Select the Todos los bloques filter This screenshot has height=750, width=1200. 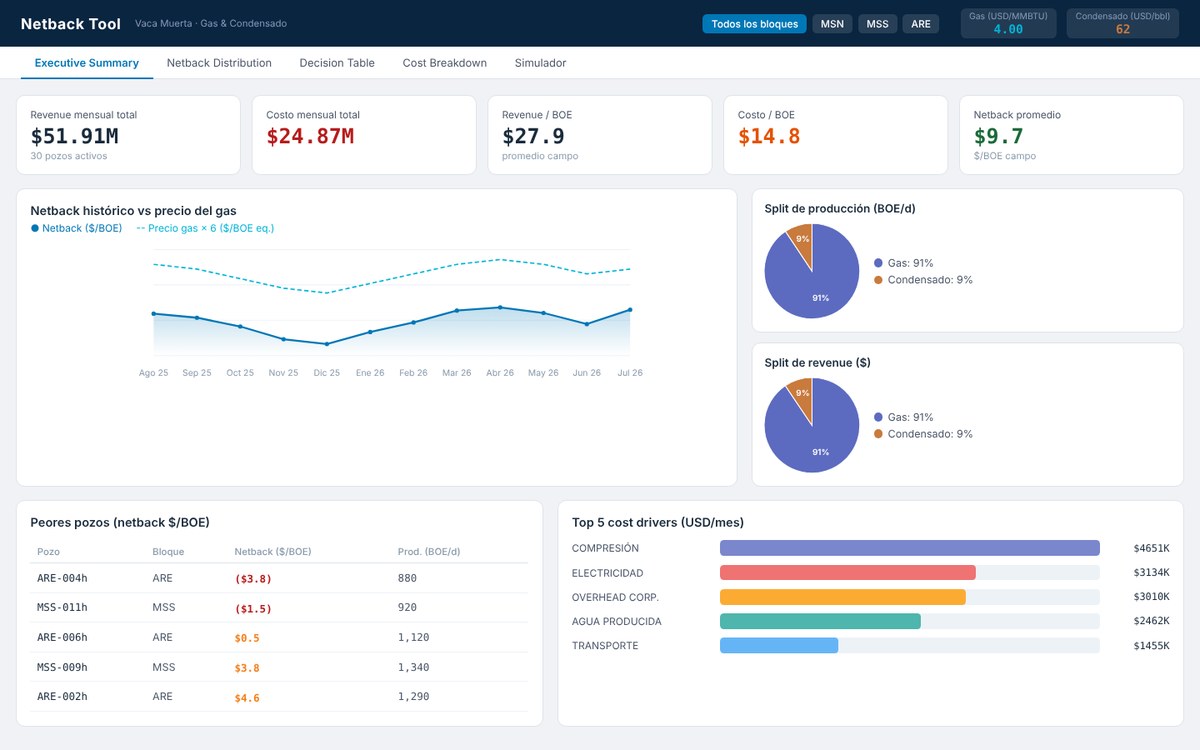tap(754, 24)
